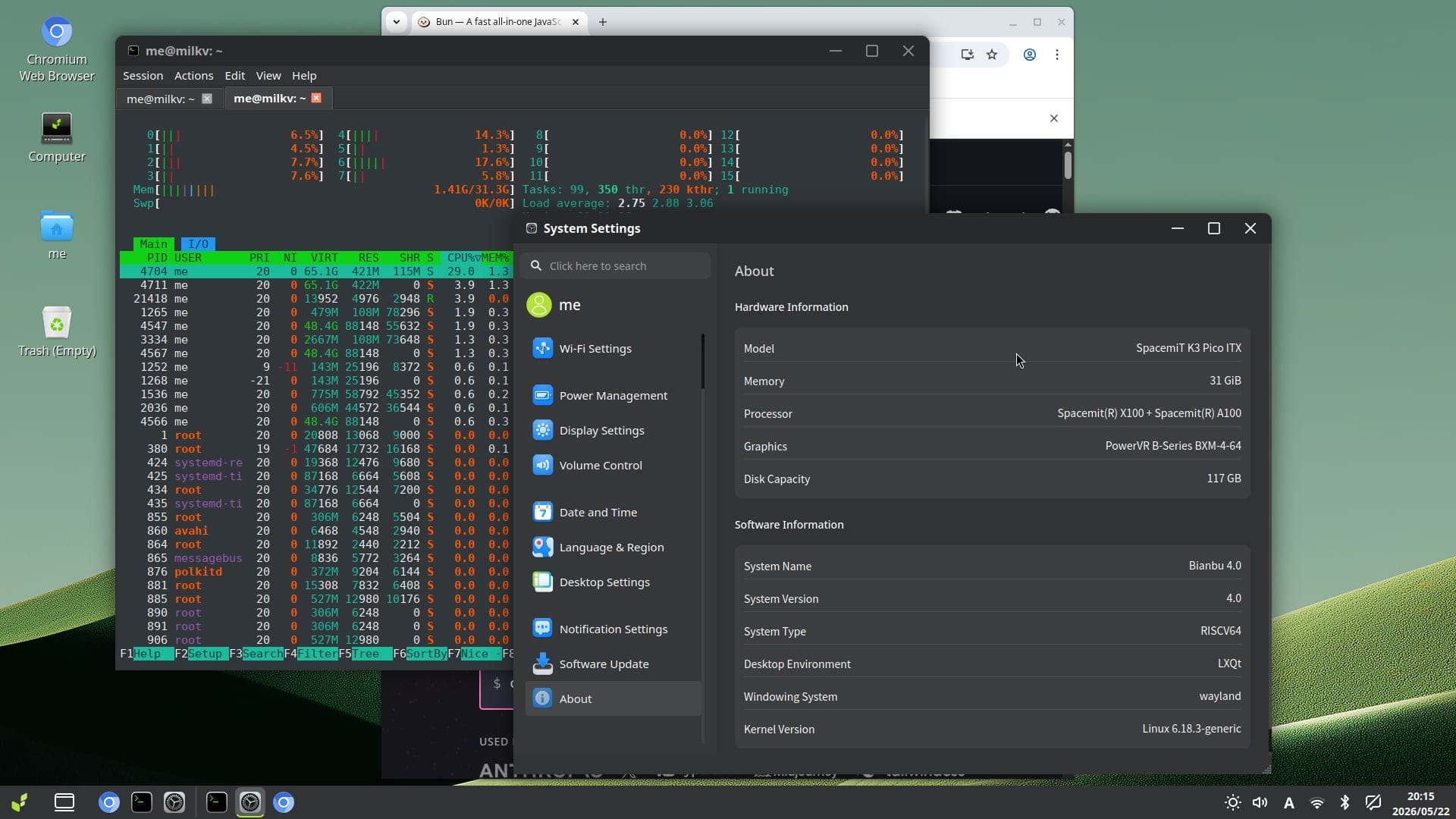Switch to htop I/O tab
Viewport: 1456px width, 819px height.
[198, 244]
